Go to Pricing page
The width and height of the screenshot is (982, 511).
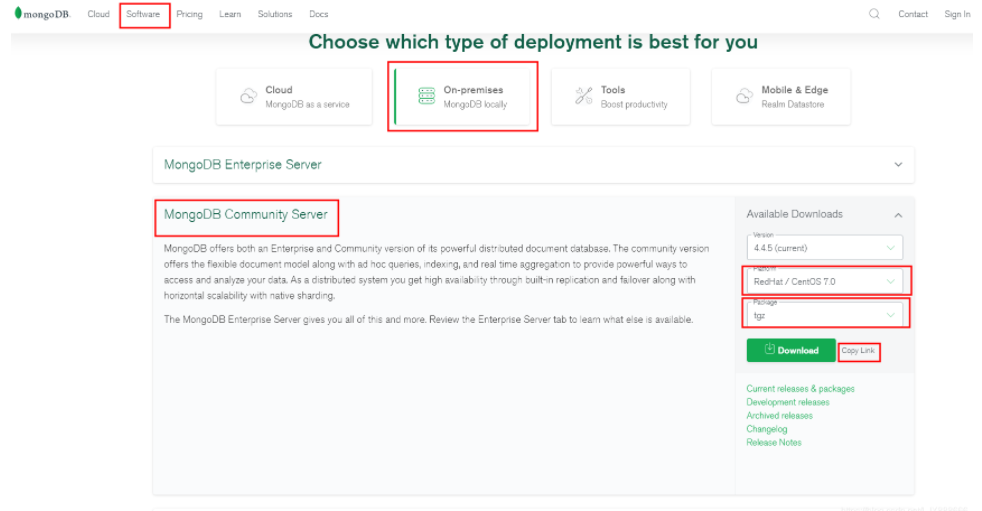(x=189, y=14)
